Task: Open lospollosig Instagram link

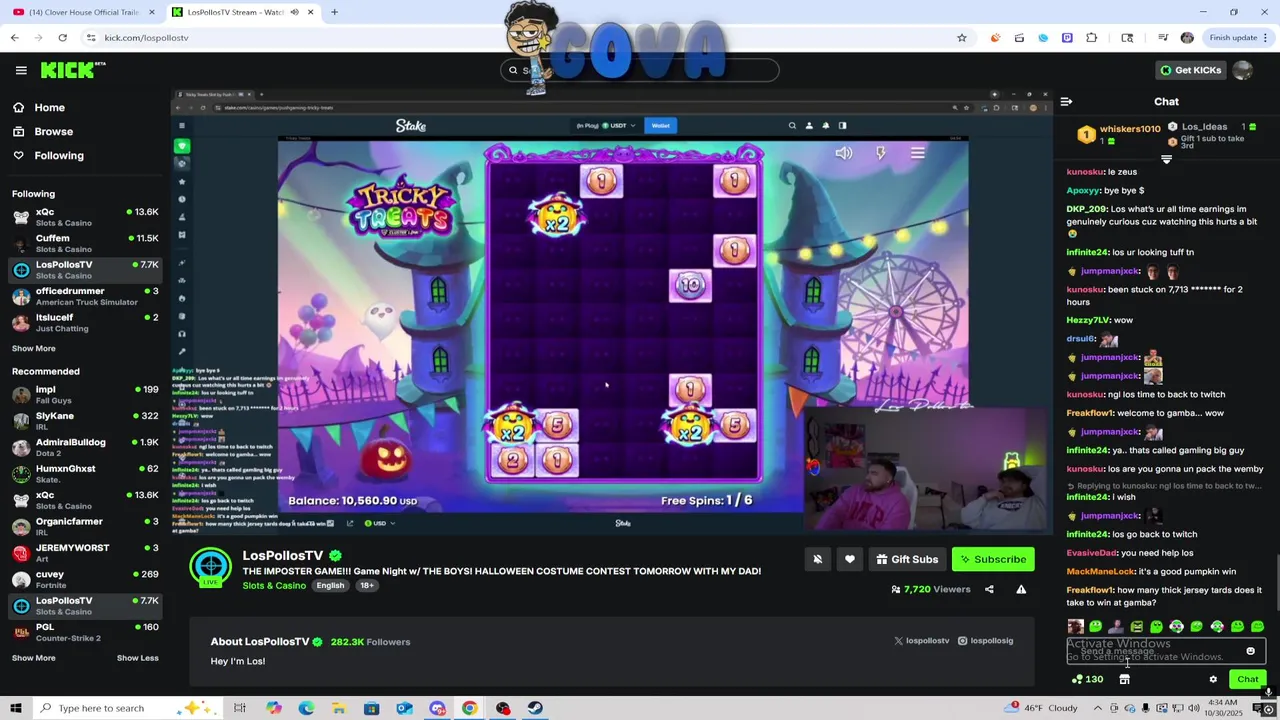Action: (985, 641)
